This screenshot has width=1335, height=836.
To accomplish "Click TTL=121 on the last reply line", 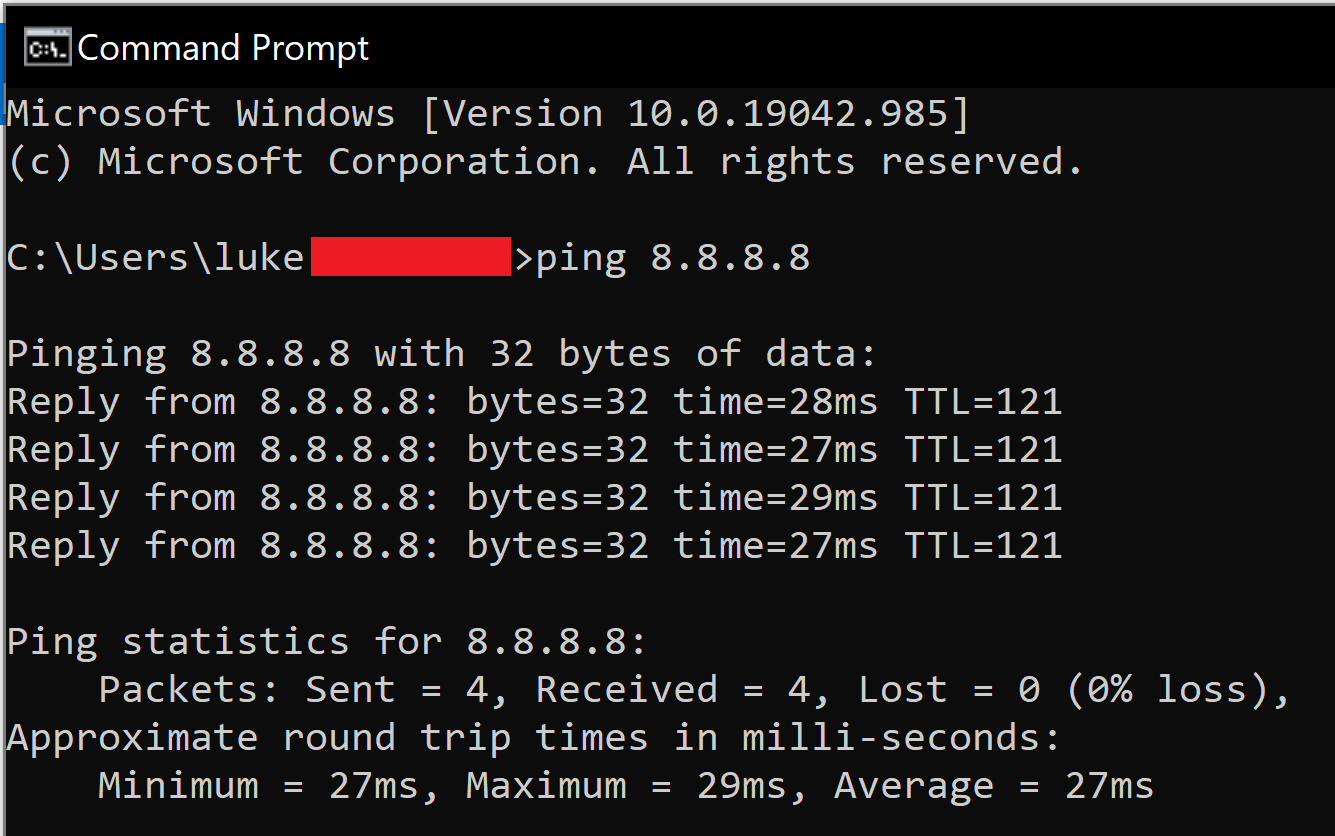I will [x=983, y=546].
